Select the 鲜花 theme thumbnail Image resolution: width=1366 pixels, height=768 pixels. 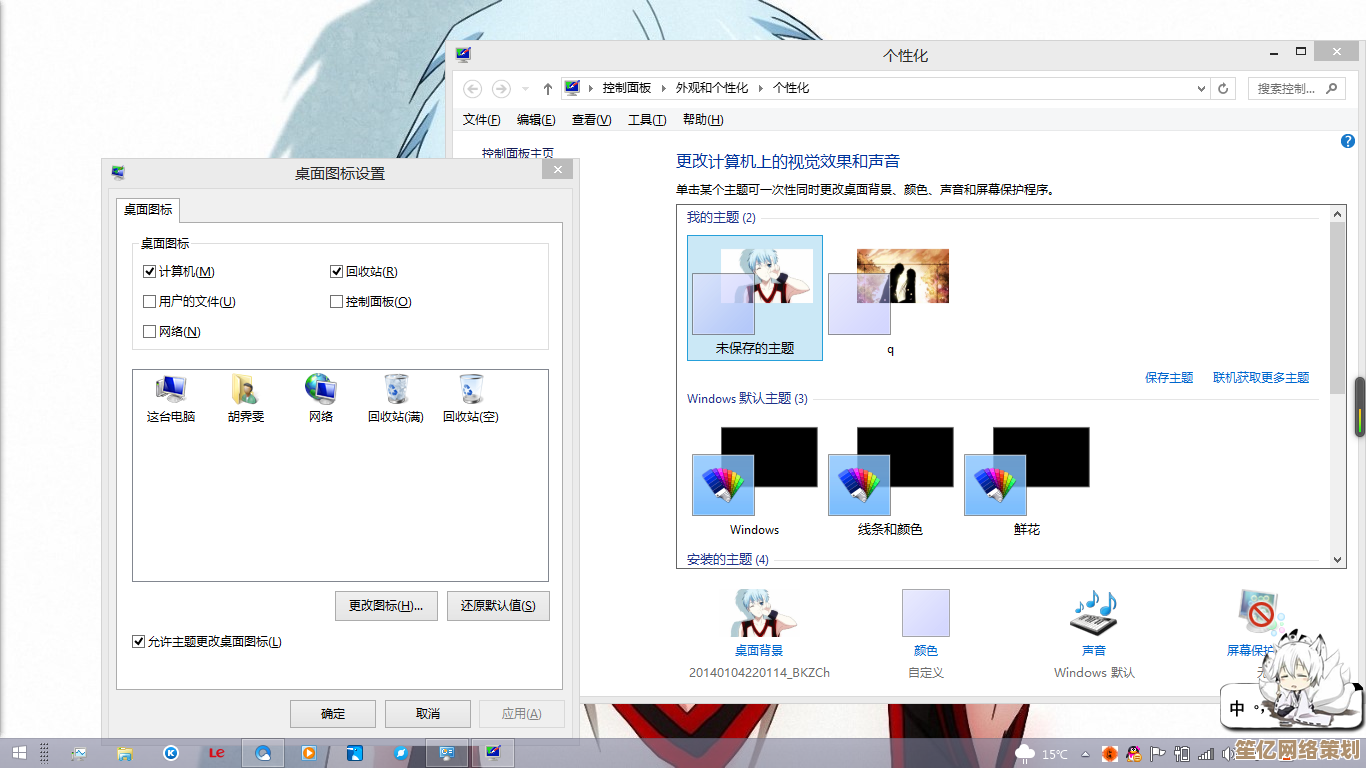coord(1027,473)
